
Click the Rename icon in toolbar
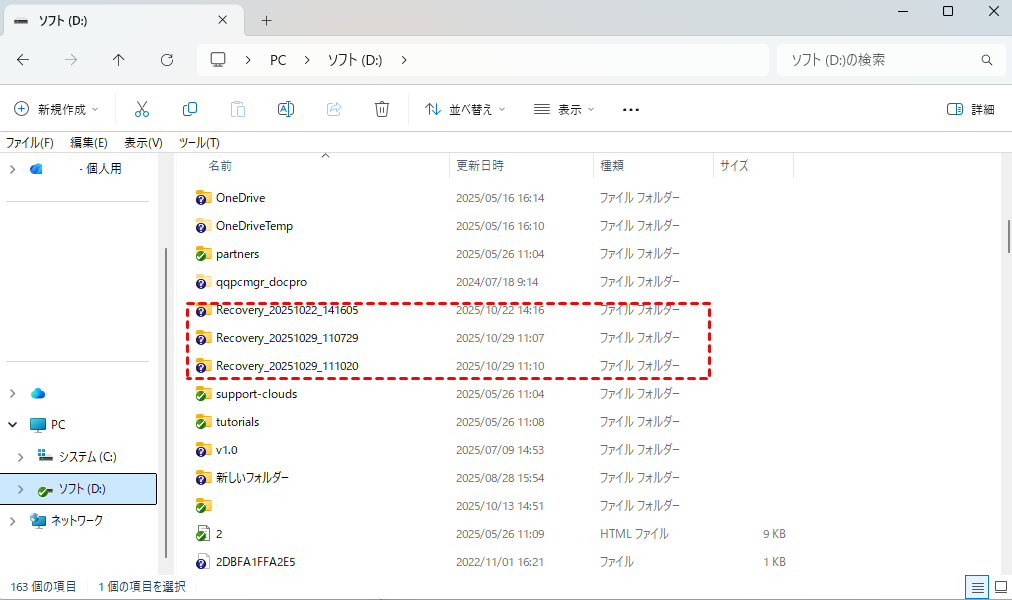coord(286,109)
